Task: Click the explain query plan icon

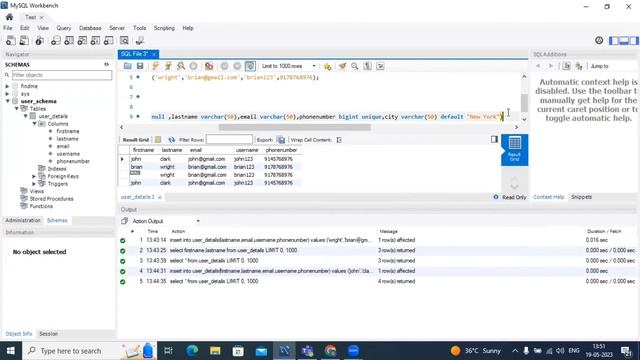Action: (181, 66)
